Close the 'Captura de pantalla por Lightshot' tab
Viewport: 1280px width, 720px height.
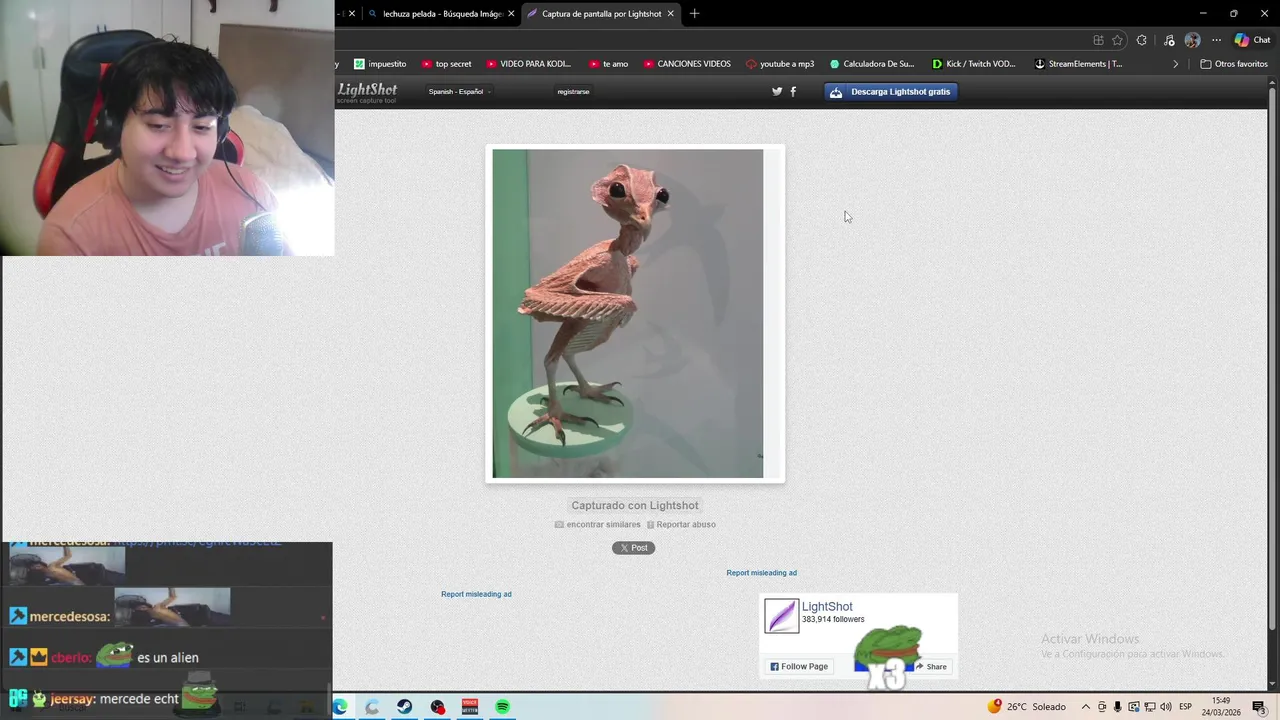click(670, 14)
